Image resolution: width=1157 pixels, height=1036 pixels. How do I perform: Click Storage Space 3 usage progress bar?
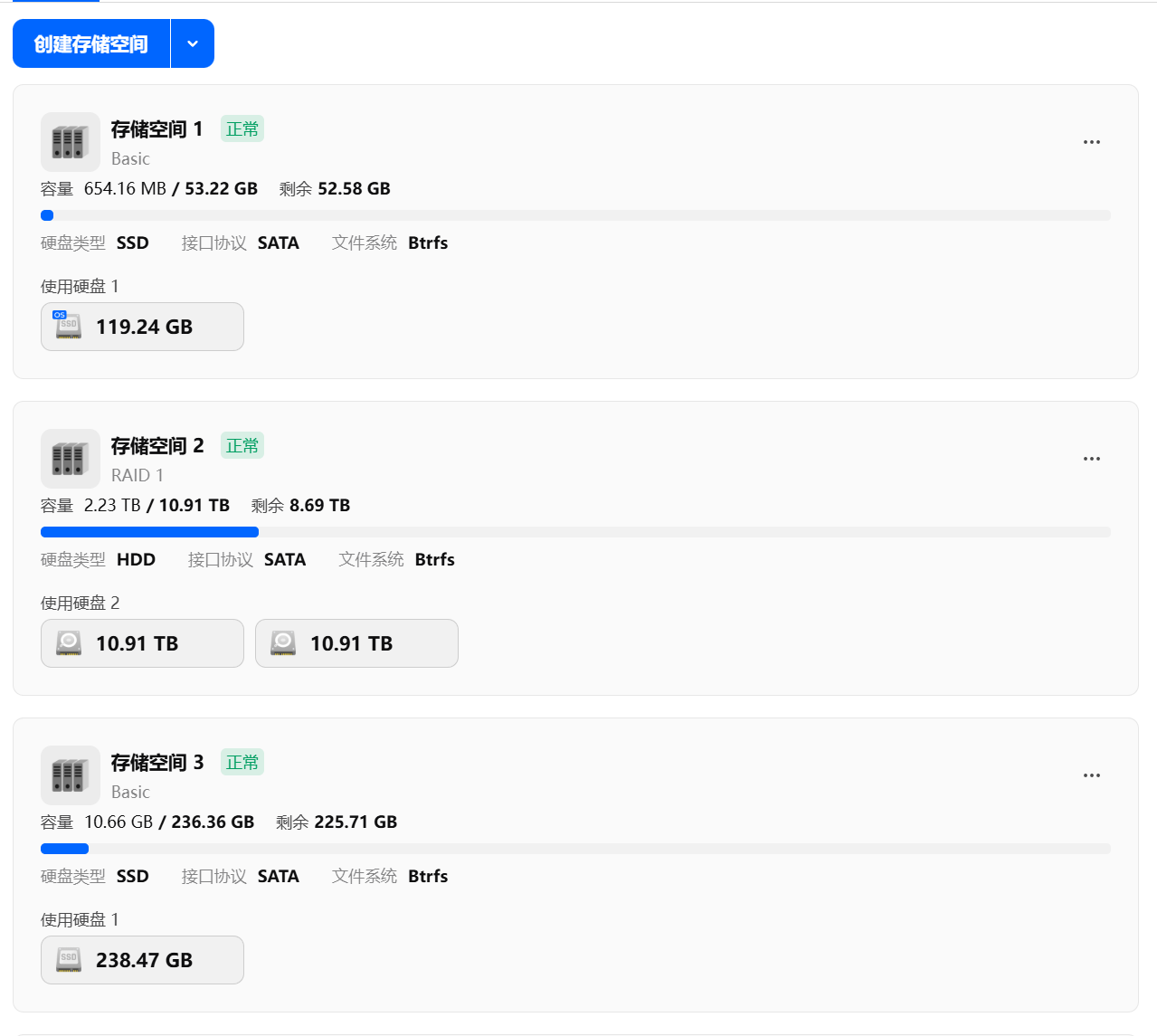pos(575,849)
